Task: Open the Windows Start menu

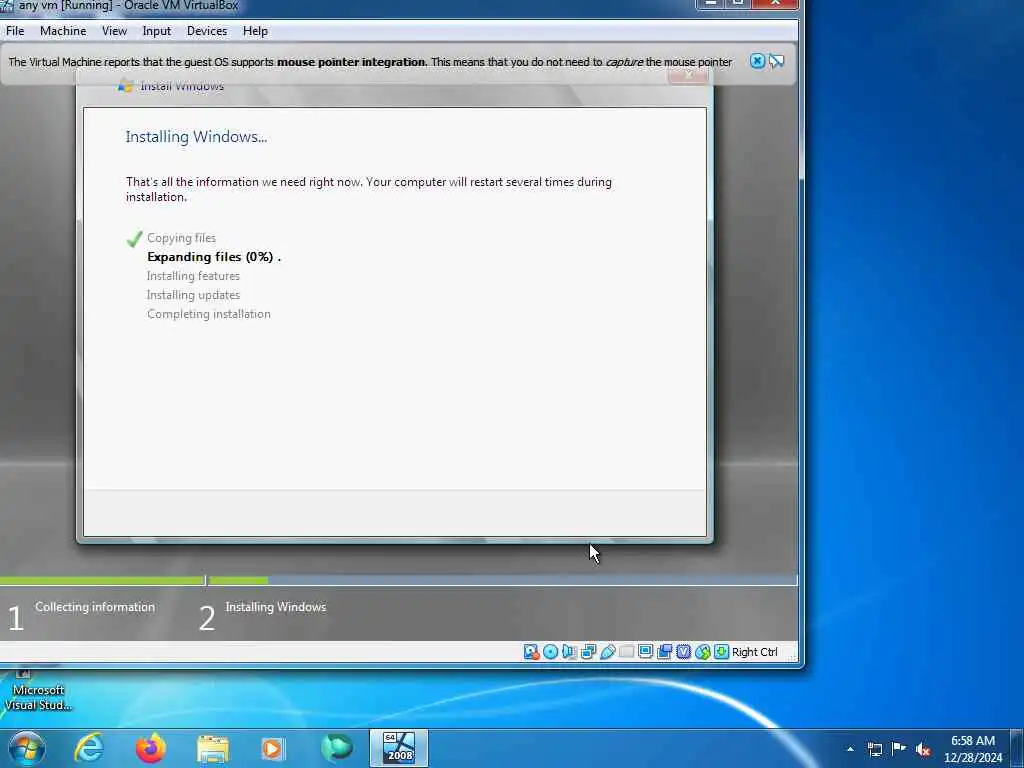Action: click(26, 748)
